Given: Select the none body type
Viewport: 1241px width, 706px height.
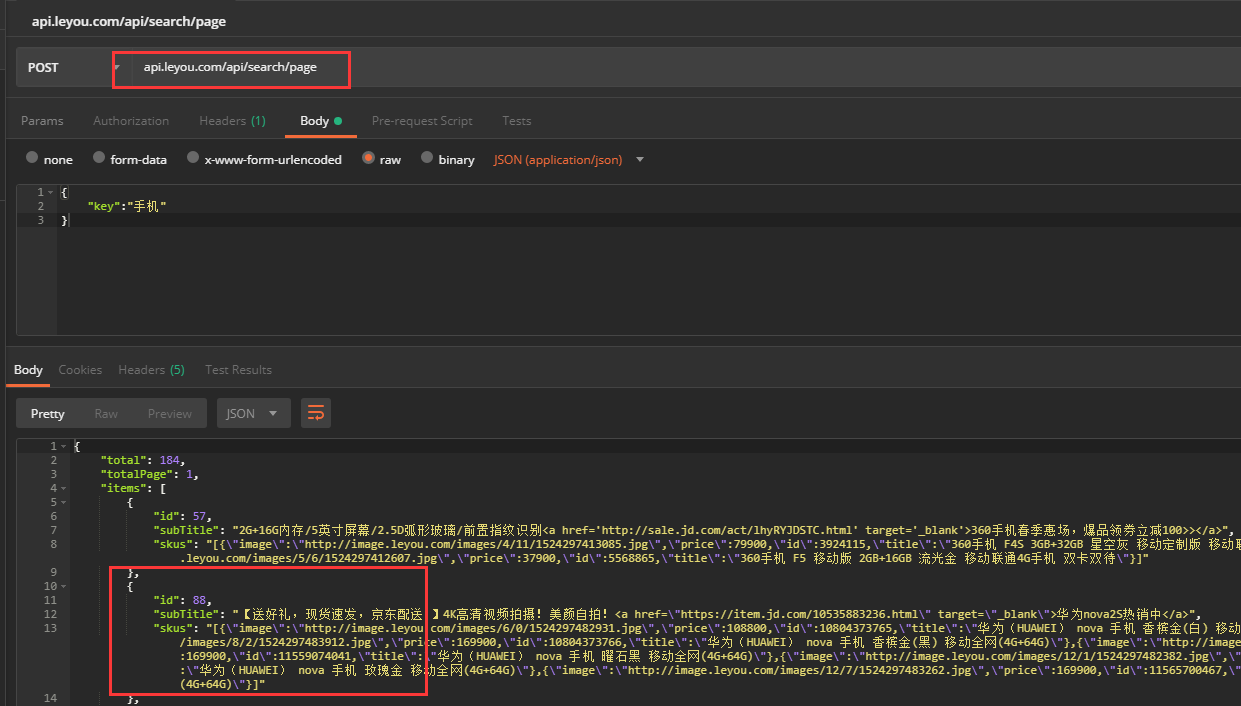Looking at the screenshot, I should tap(49, 159).
